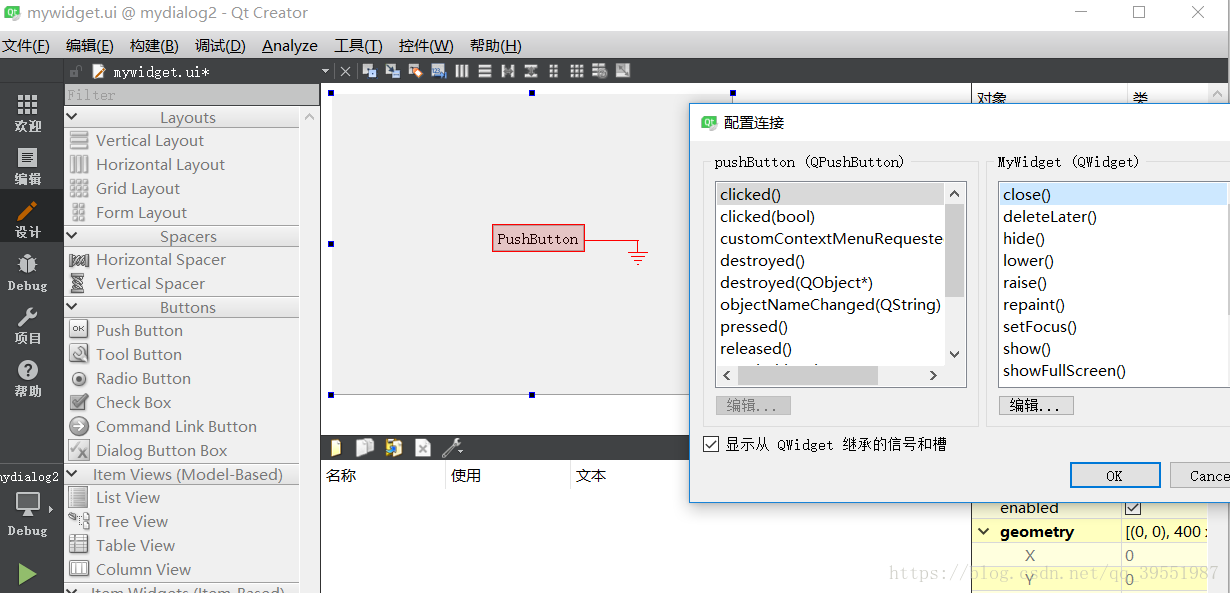The width and height of the screenshot is (1230, 593).
Task: Apply Lay Out Horizontally from the toolbar
Action: [462, 71]
